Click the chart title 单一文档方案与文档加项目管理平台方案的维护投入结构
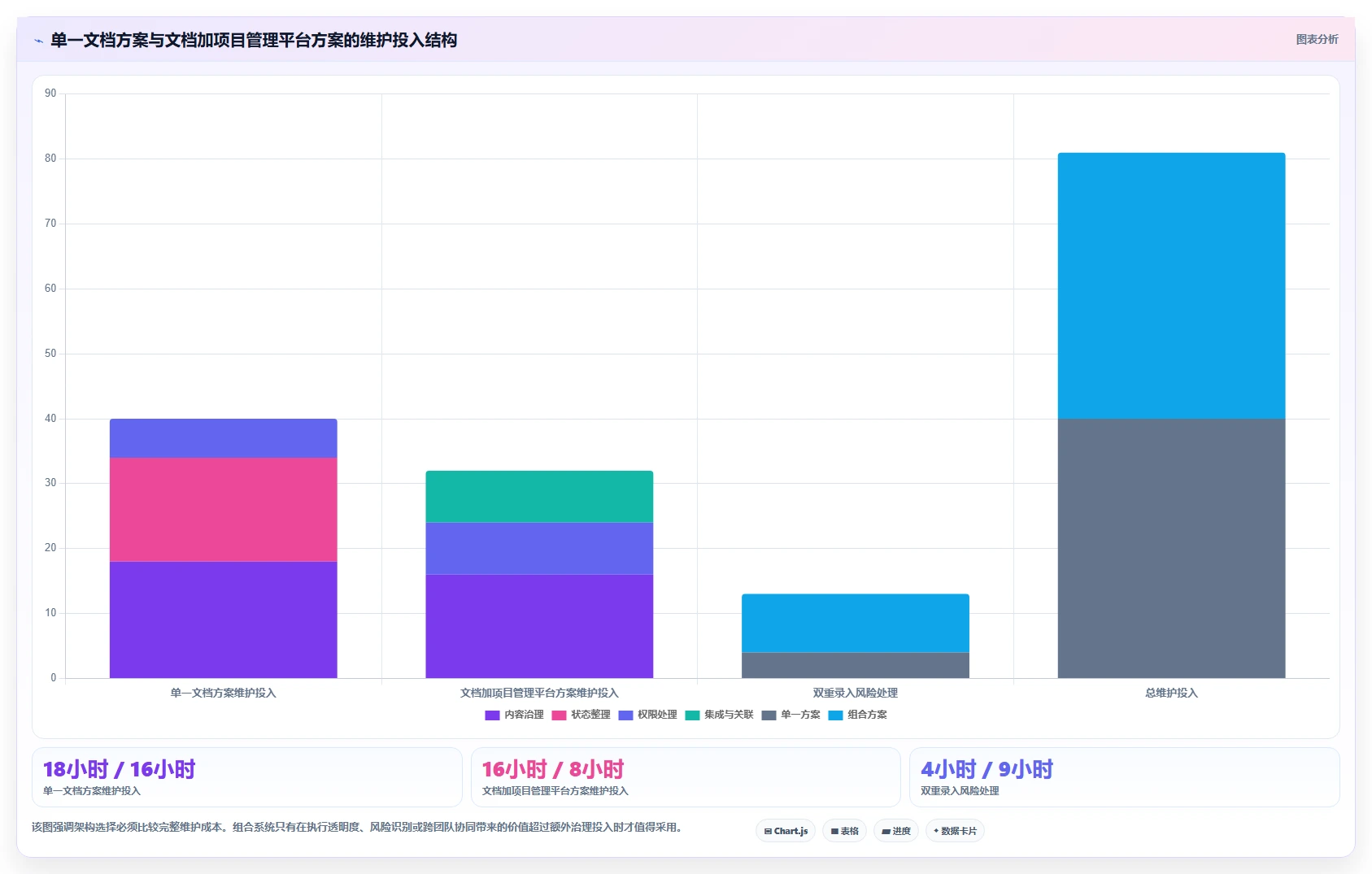This screenshot has width=1372, height=874. (x=254, y=41)
